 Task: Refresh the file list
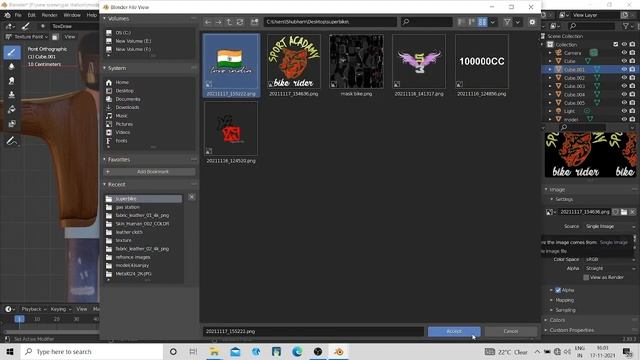click(x=240, y=22)
